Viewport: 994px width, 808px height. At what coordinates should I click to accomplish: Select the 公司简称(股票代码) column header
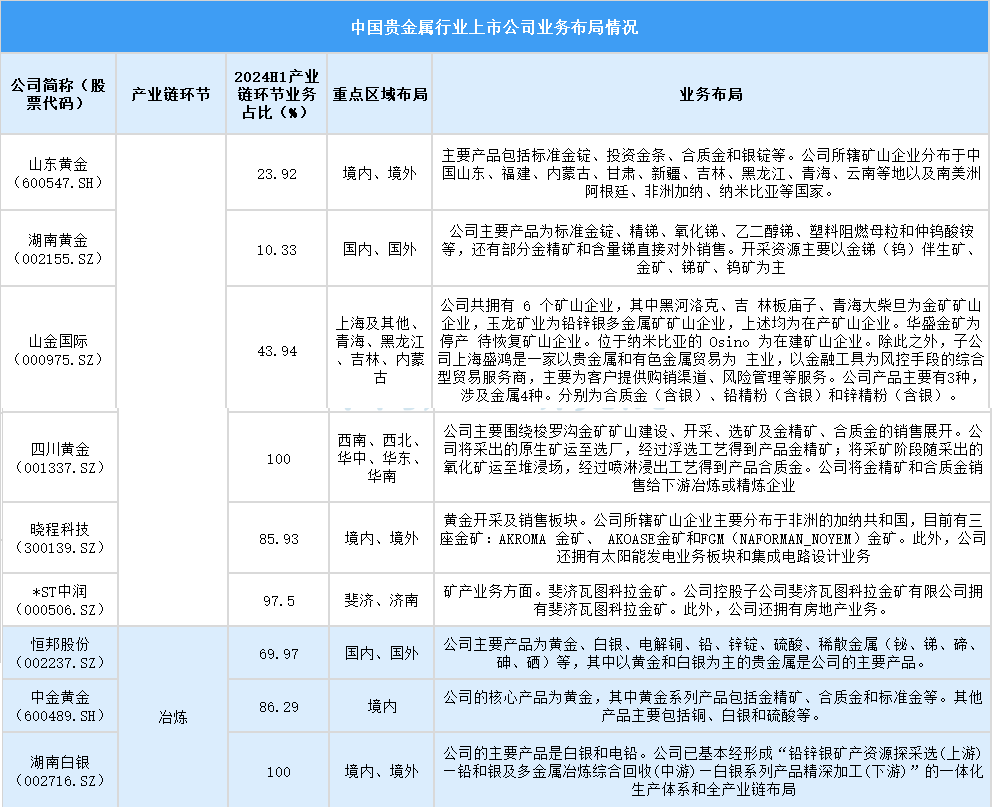(x=58, y=94)
